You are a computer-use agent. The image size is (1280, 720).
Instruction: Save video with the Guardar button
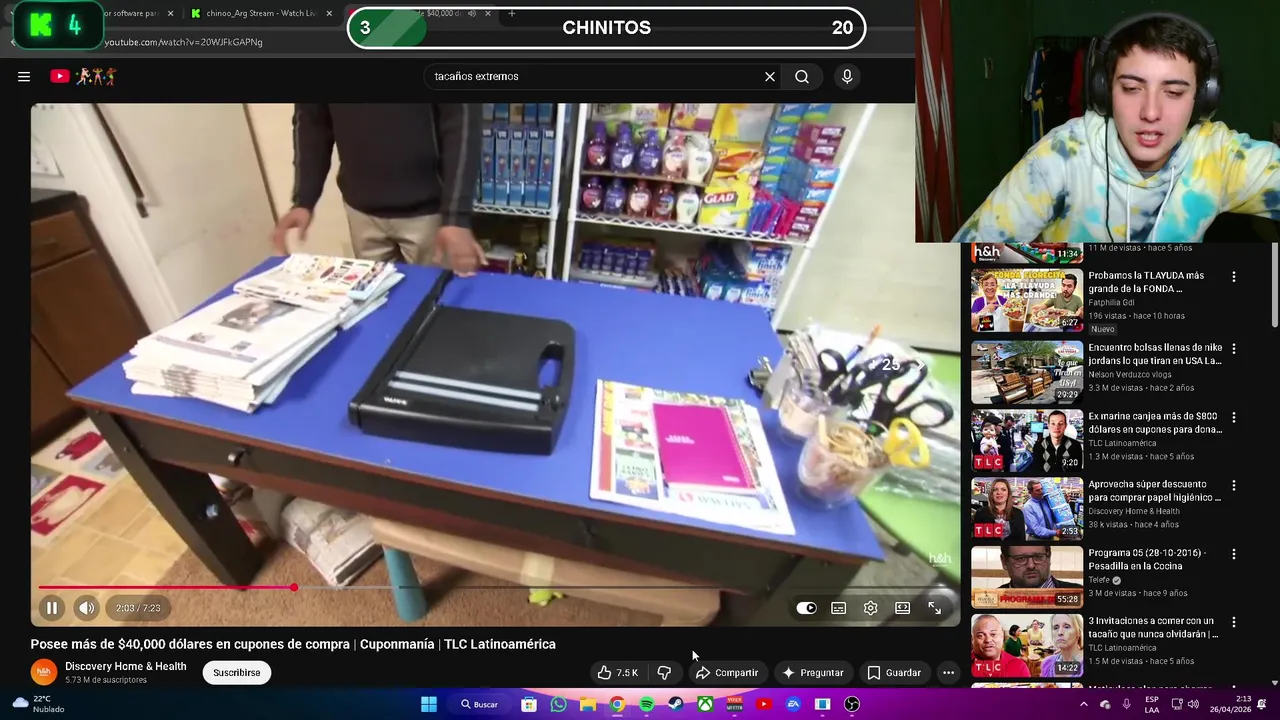(x=893, y=673)
